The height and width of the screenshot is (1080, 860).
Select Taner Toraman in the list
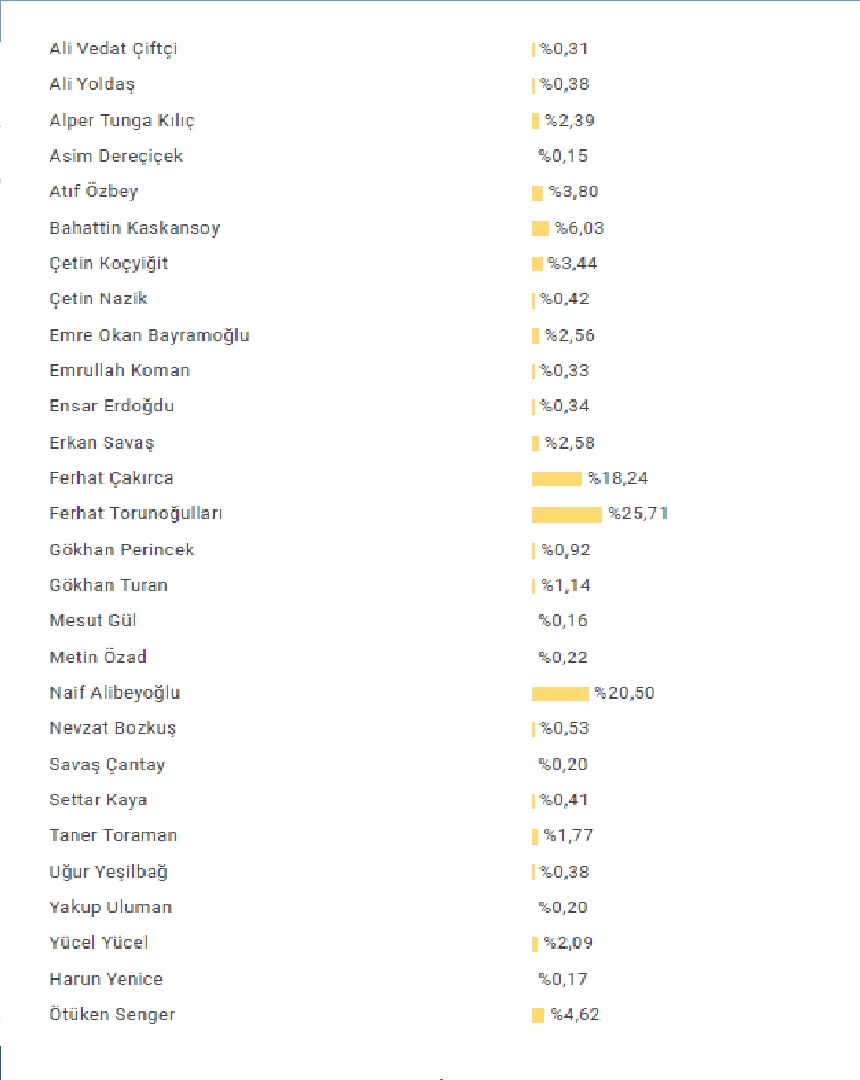113,836
